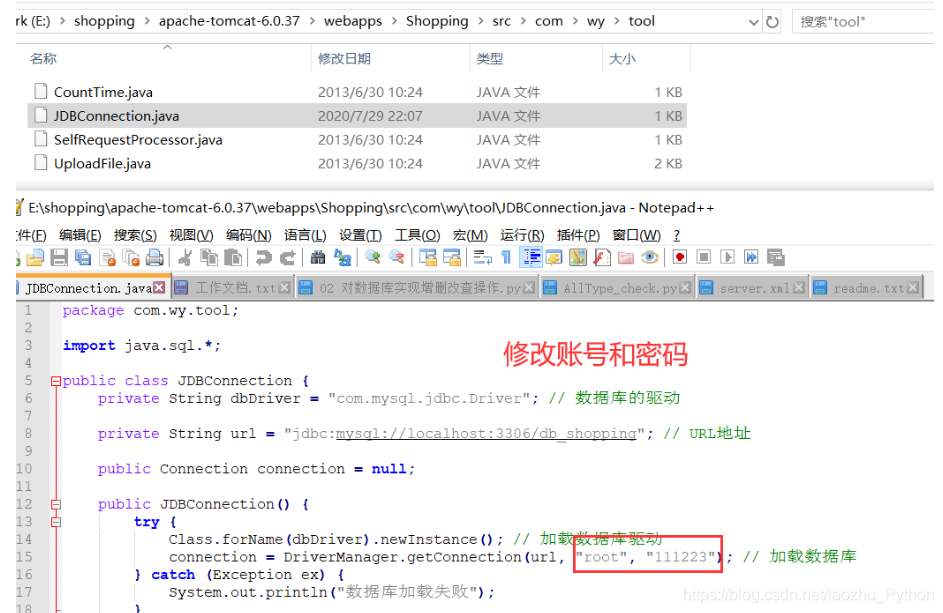943x613 pixels.
Task: Open the 窗口(W) menu
Action: click(636, 235)
